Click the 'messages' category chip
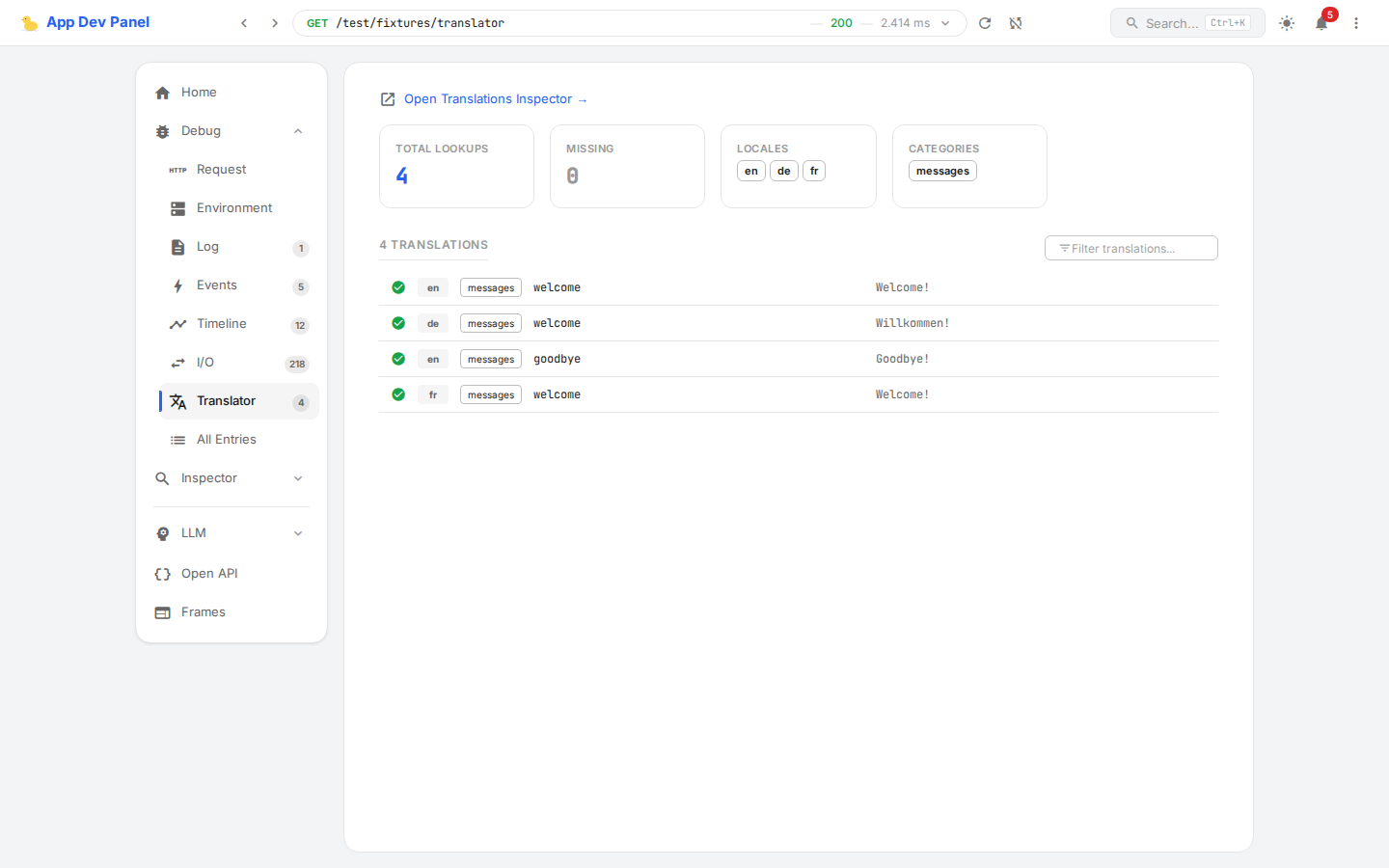 coord(942,171)
